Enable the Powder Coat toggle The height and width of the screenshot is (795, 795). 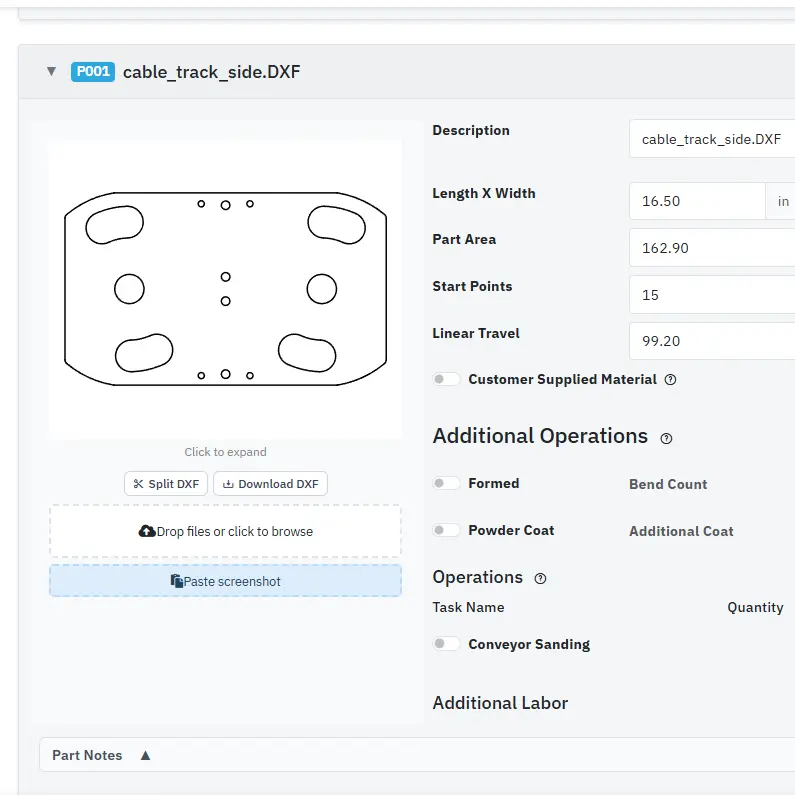[446, 531]
